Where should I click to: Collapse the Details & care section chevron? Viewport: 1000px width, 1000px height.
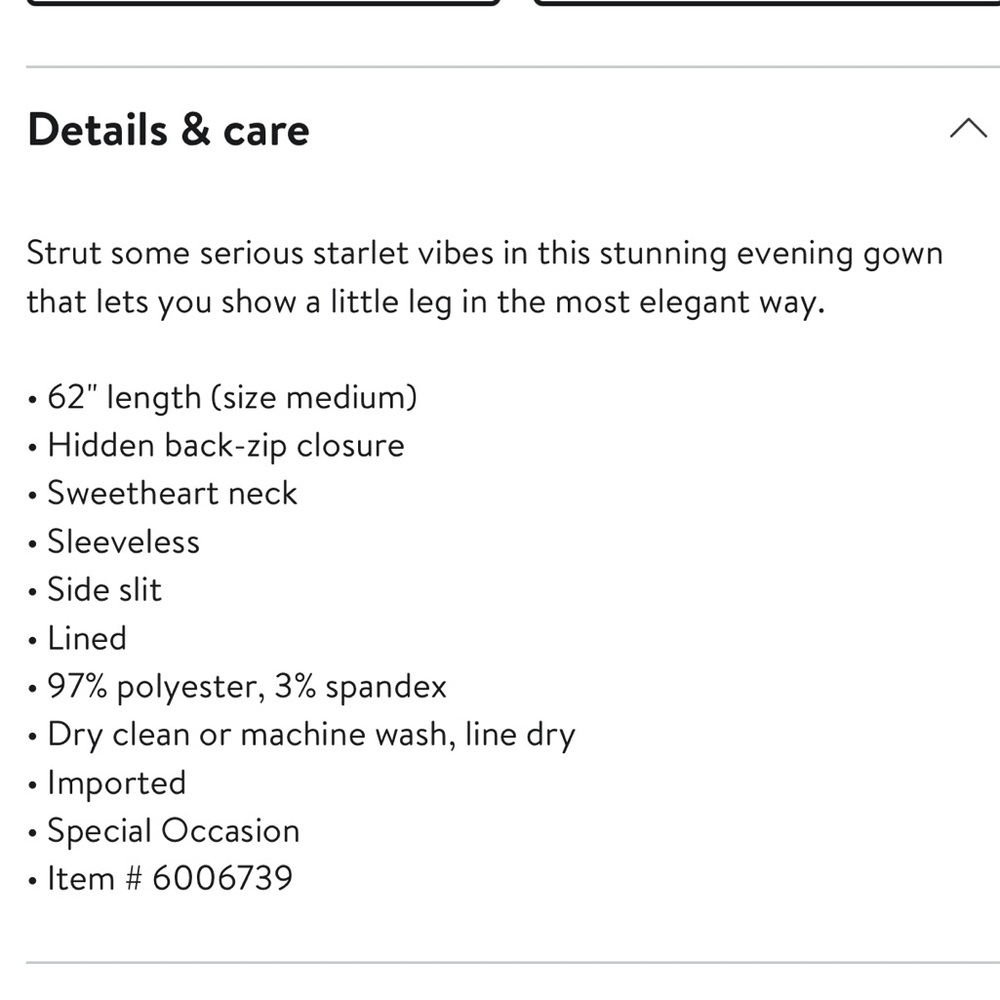point(968,128)
